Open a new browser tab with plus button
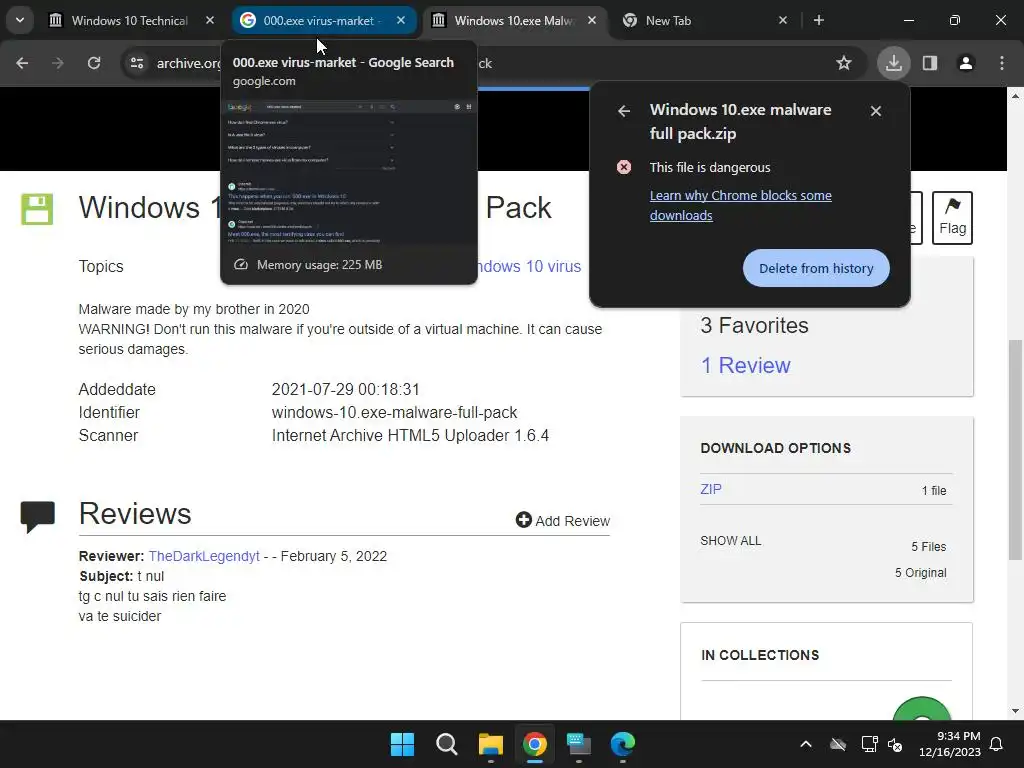This screenshot has width=1024, height=768. pos(819,21)
